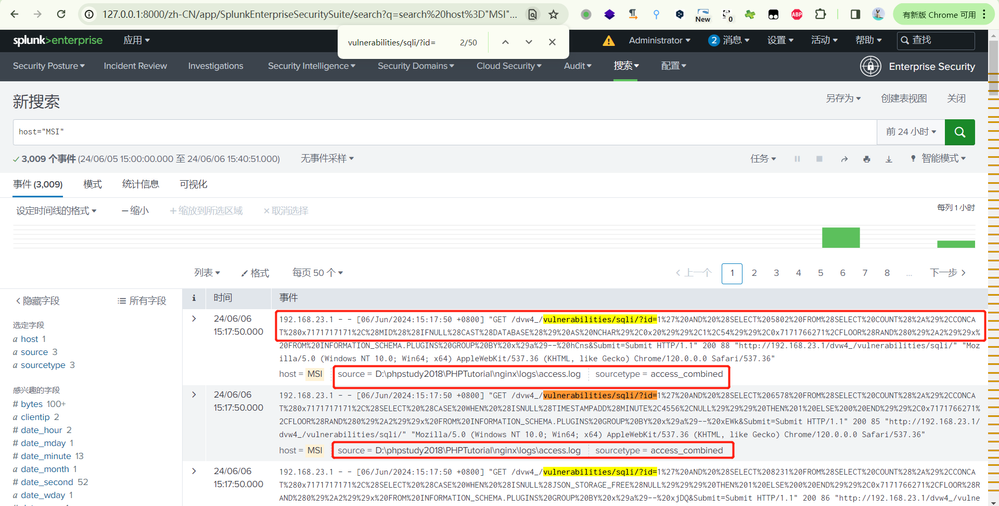Print the search results

click(x=866, y=159)
